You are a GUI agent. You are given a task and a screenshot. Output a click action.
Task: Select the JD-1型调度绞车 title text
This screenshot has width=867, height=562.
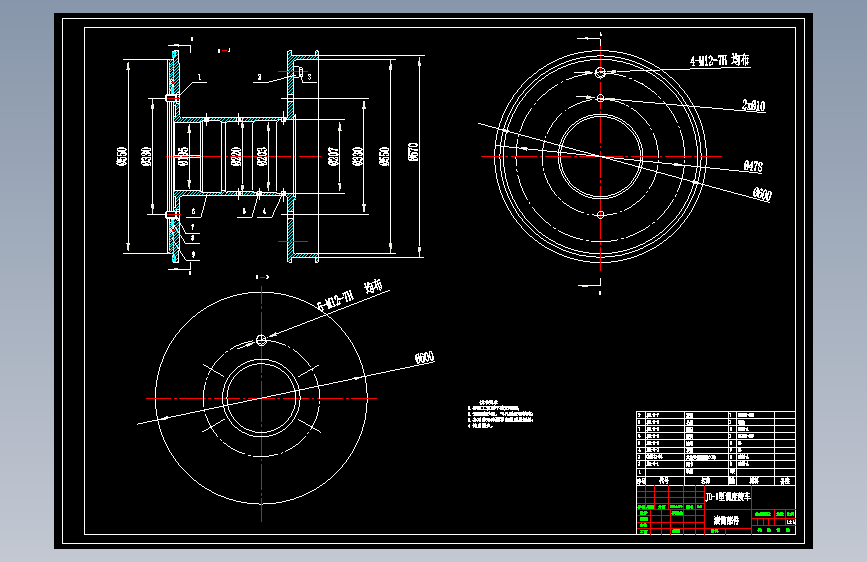pos(728,496)
